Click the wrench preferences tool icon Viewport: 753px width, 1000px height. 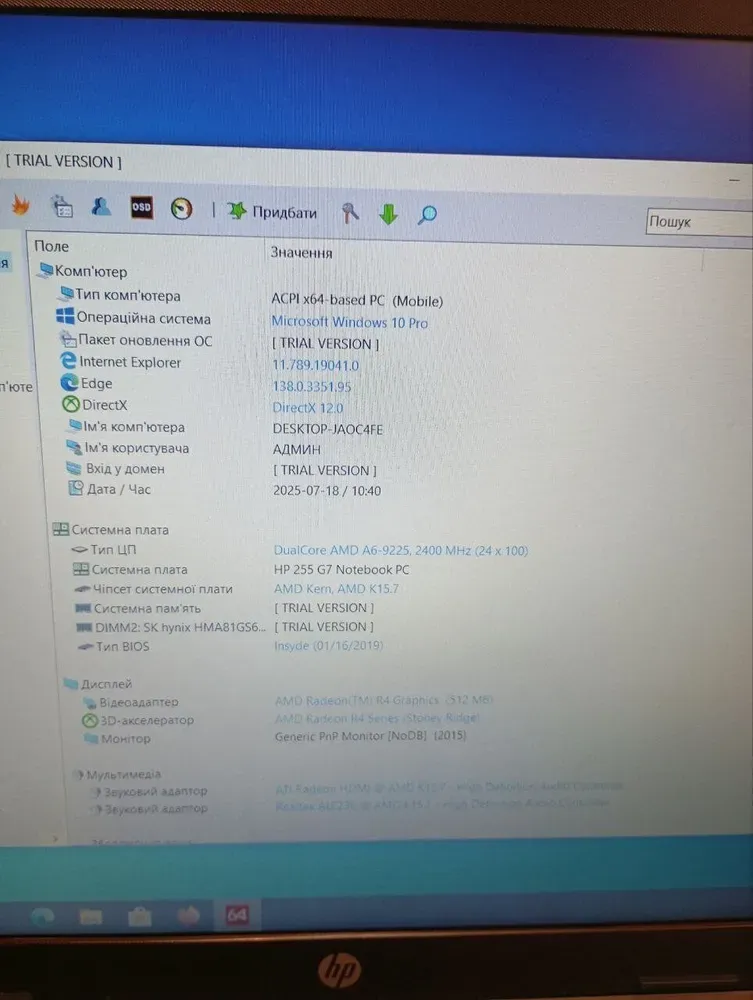(350, 213)
